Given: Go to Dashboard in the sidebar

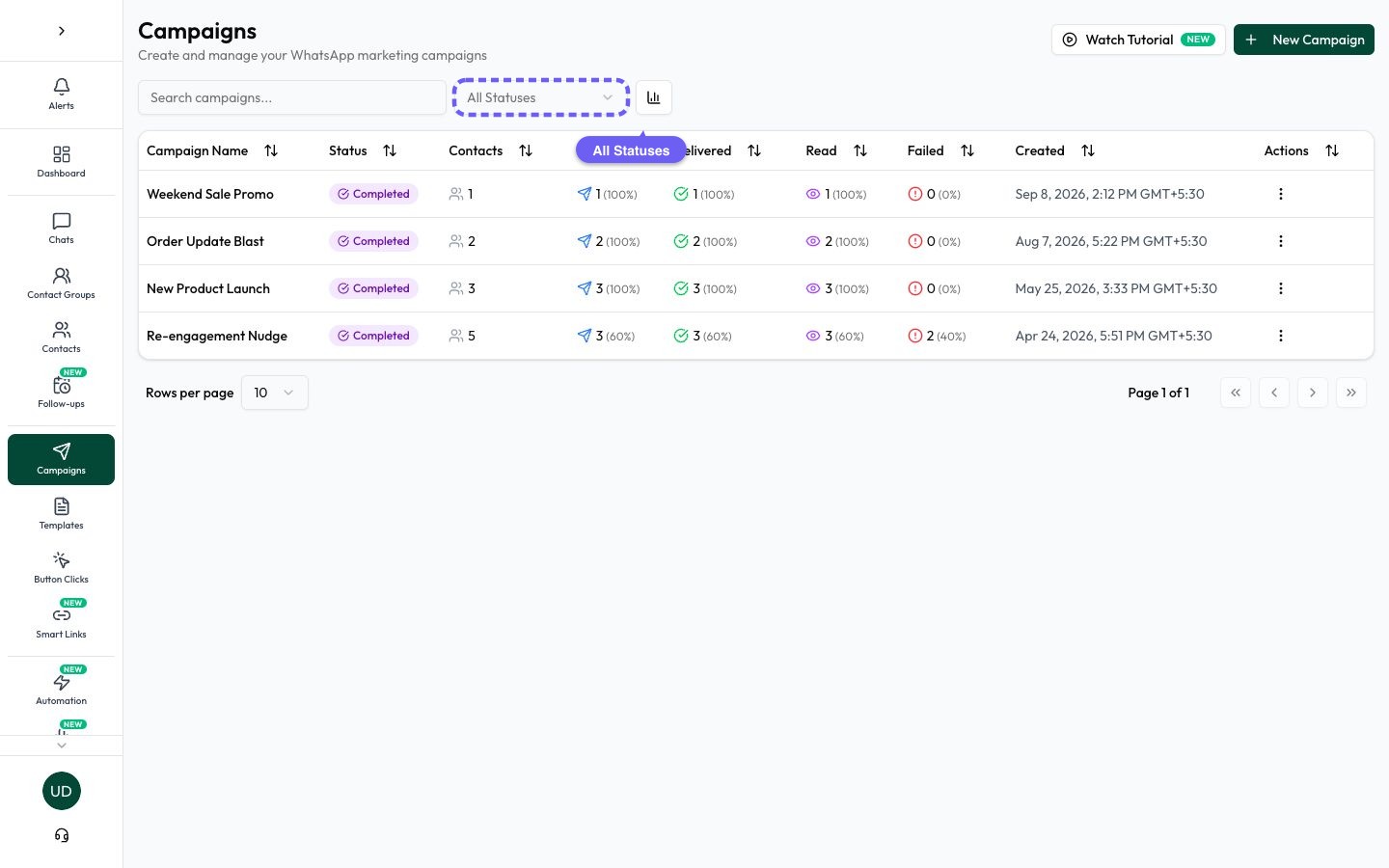Looking at the screenshot, I should (61, 162).
